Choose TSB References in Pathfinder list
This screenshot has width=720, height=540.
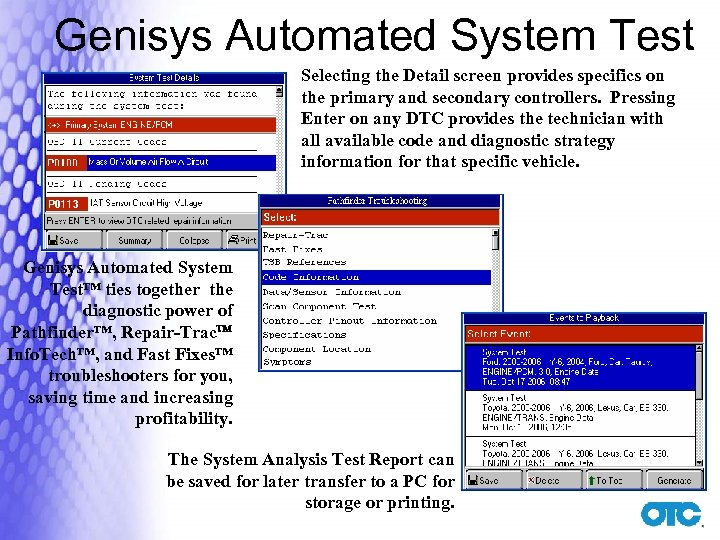point(304,262)
